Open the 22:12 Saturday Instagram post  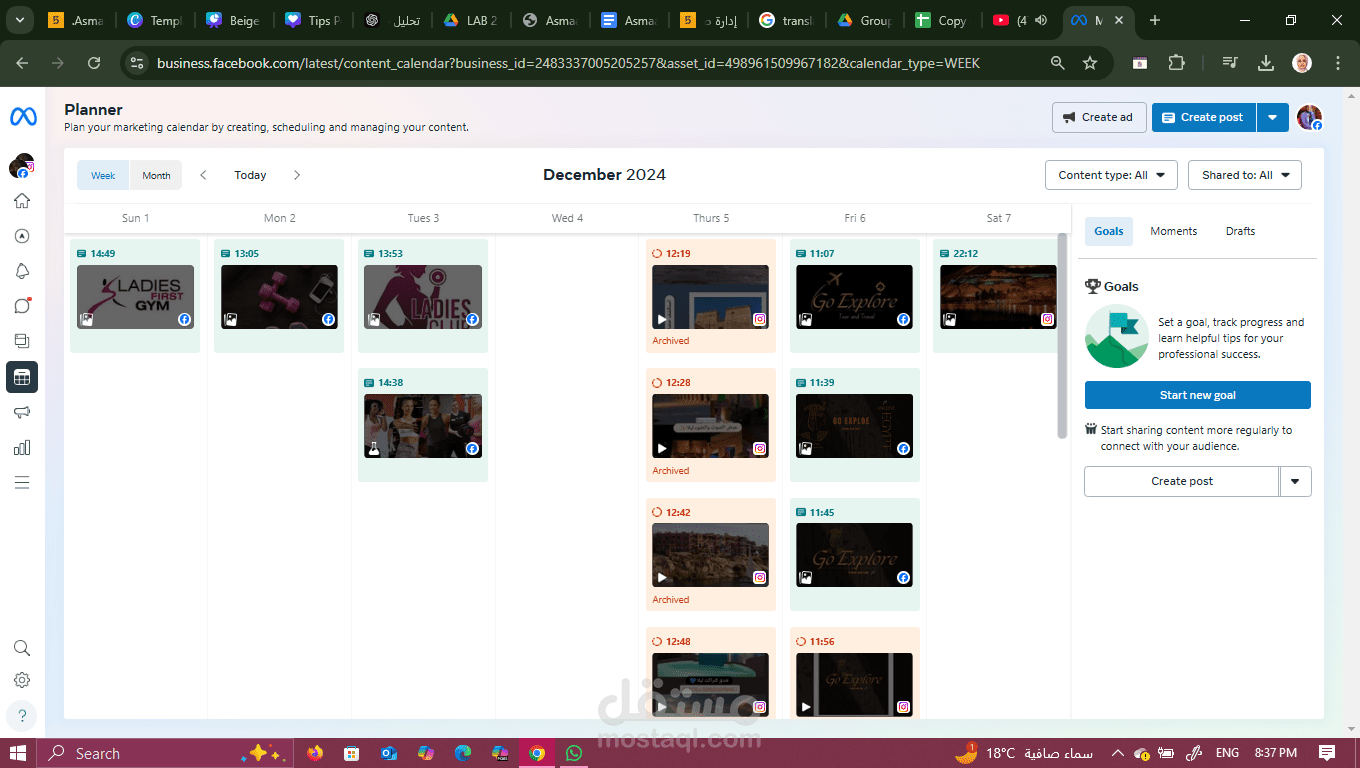[998, 297]
